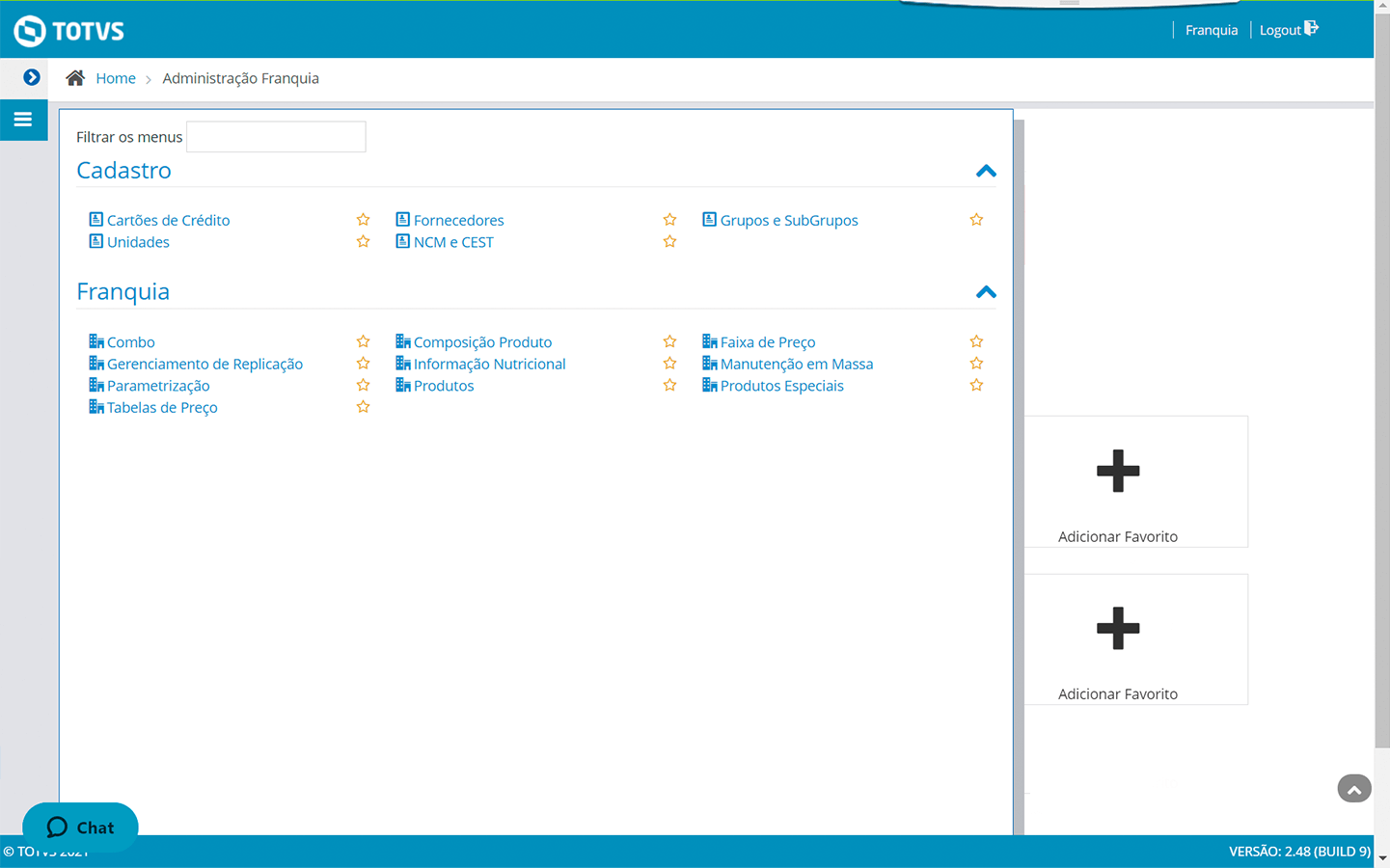Open the Tabelas de Preço link
Image resolution: width=1390 pixels, height=868 pixels.
[x=162, y=407]
